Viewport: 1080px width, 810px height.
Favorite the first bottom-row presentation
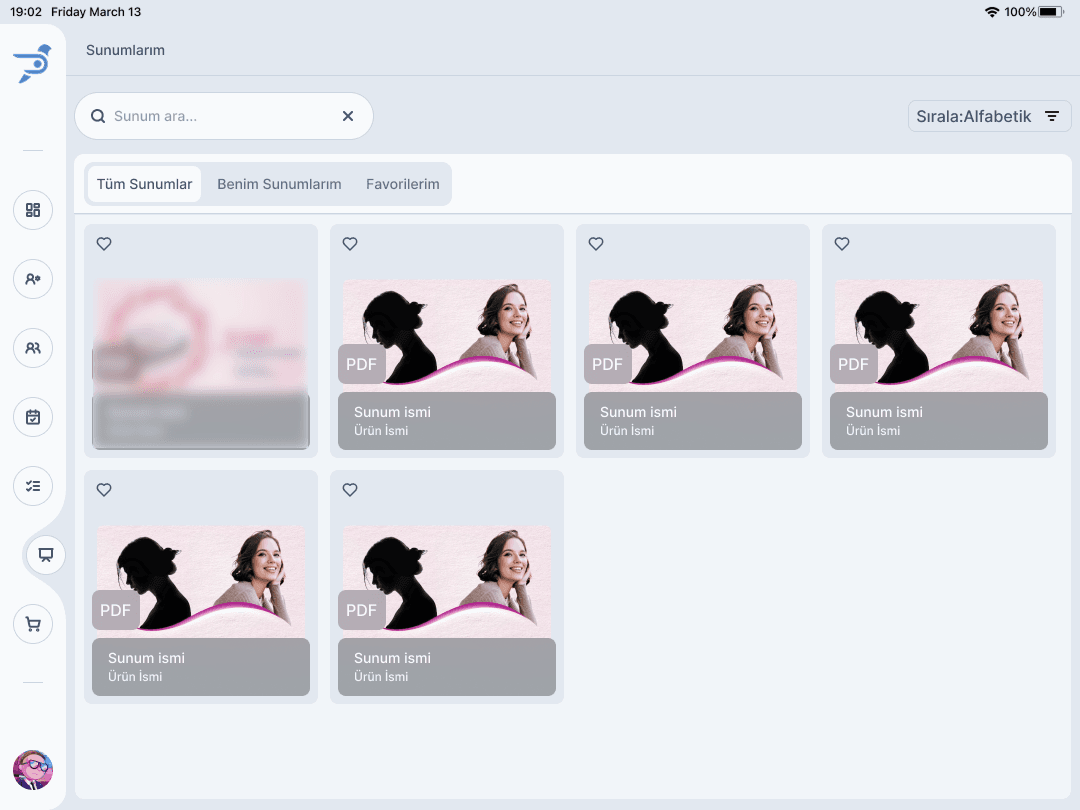coord(104,490)
